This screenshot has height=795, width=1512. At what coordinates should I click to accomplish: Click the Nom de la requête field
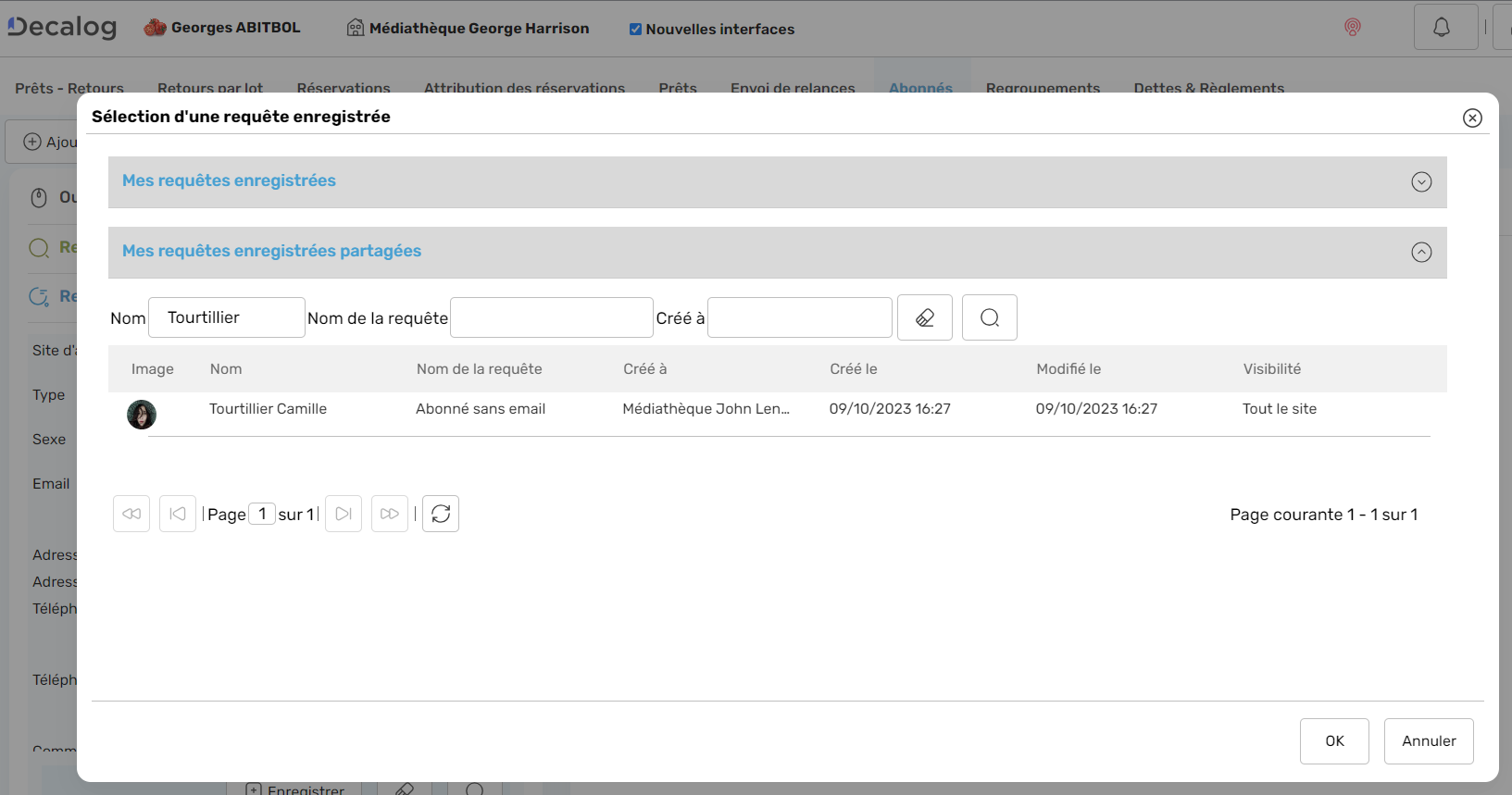[x=551, y=317]
